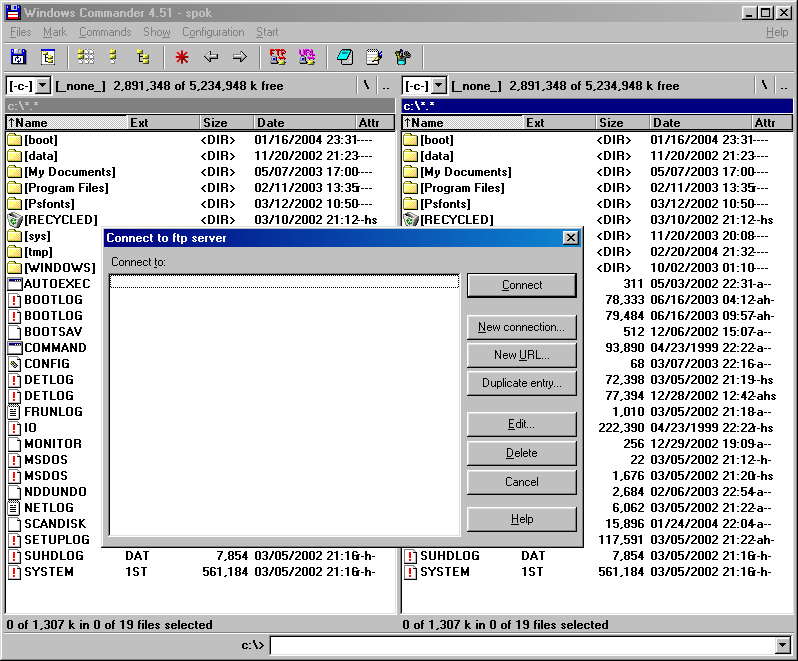Open the cyan notepad toolbar icon

(345, 57)
